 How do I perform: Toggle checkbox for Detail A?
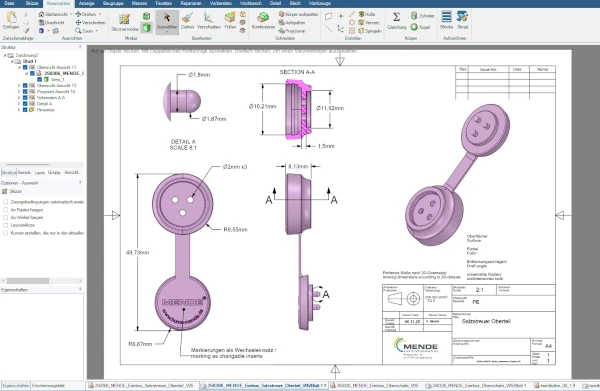pyautogui.click(x=25, y=104)
